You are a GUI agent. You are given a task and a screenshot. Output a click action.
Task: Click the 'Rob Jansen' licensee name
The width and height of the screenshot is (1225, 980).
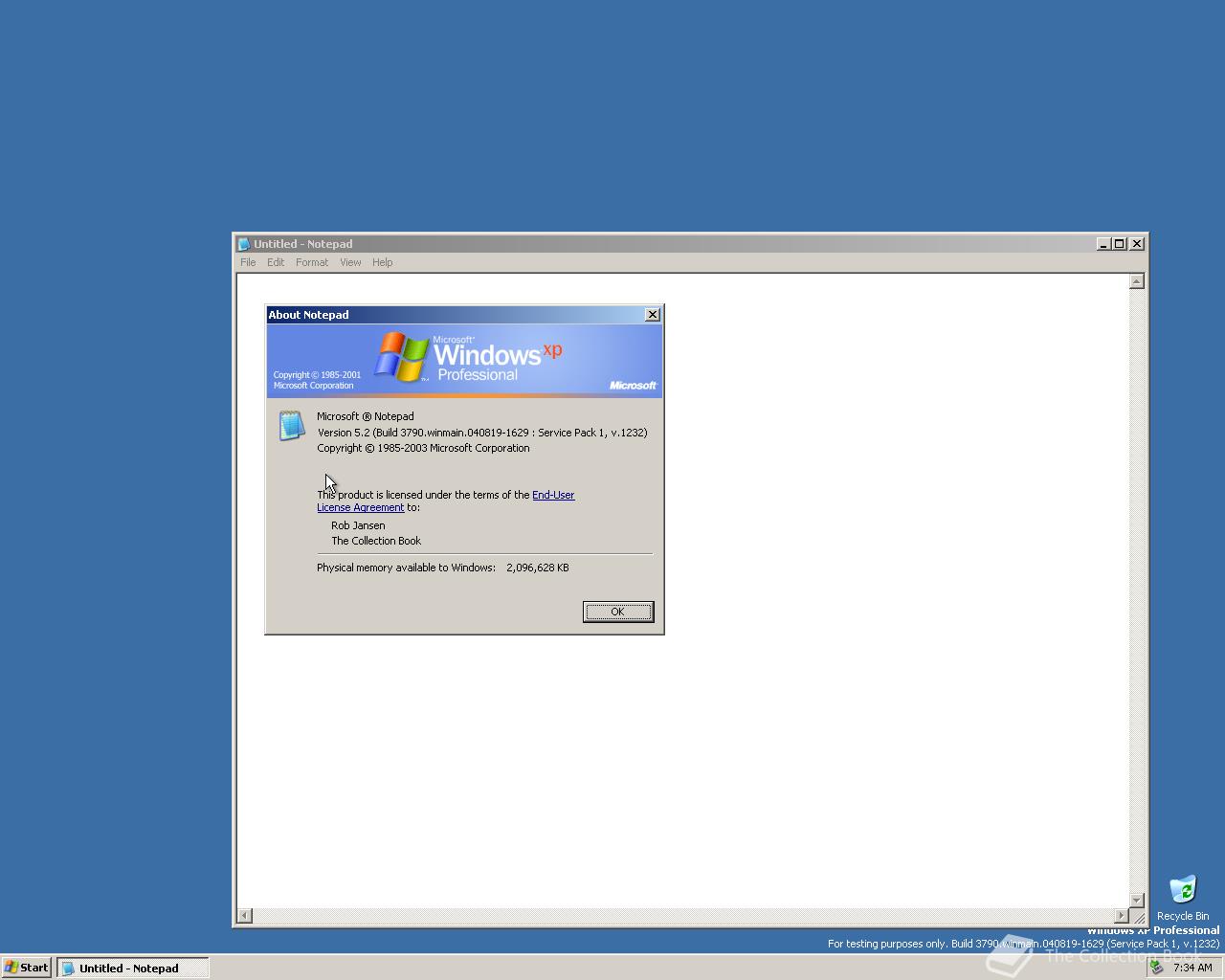tap(358, 525)
